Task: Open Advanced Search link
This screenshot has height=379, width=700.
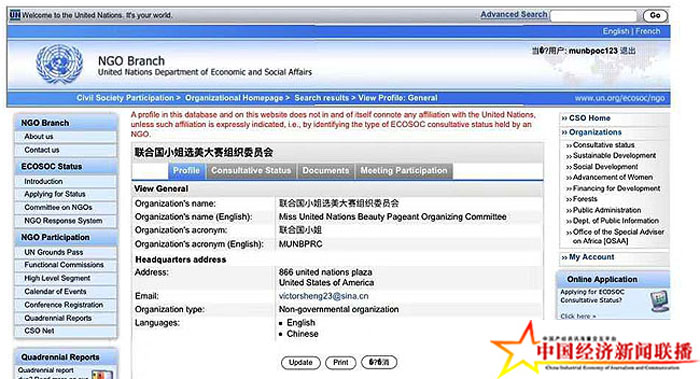Action: (513, 14)
